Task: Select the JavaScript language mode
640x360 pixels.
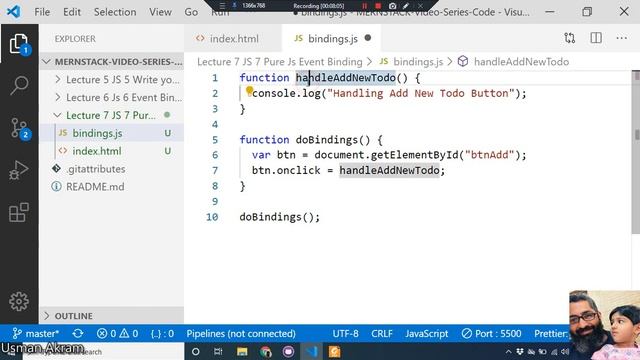Action: click(427, 333)
